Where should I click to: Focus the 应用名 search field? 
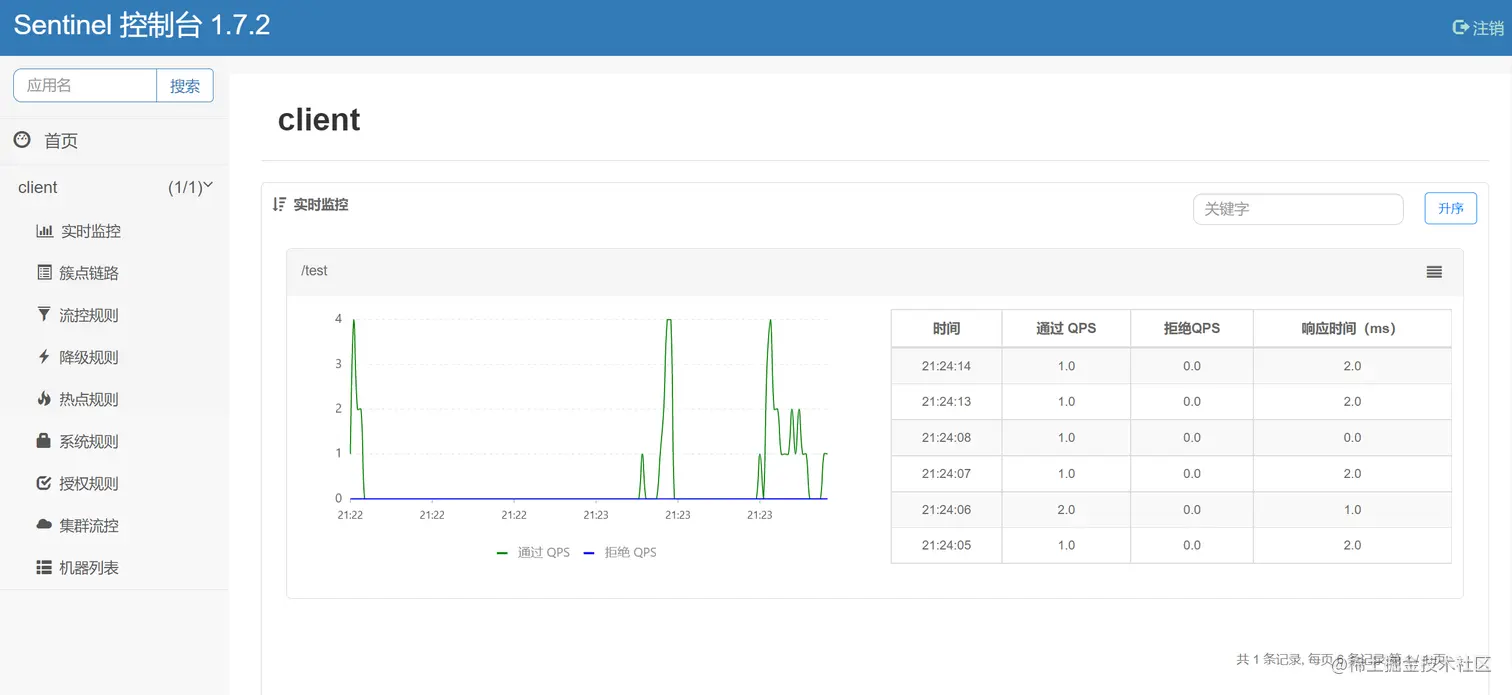click(x=85, y=86)
